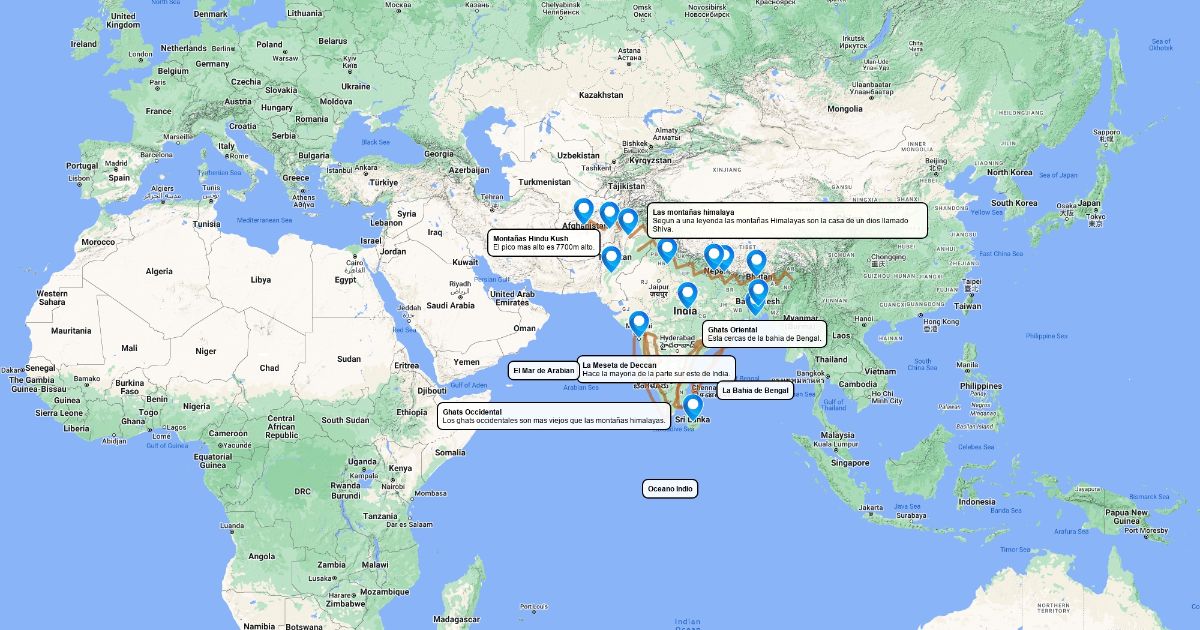Screen dimensions: 1200x630
Task: Open the pin northwest of Jaipur
Action: 667,251
